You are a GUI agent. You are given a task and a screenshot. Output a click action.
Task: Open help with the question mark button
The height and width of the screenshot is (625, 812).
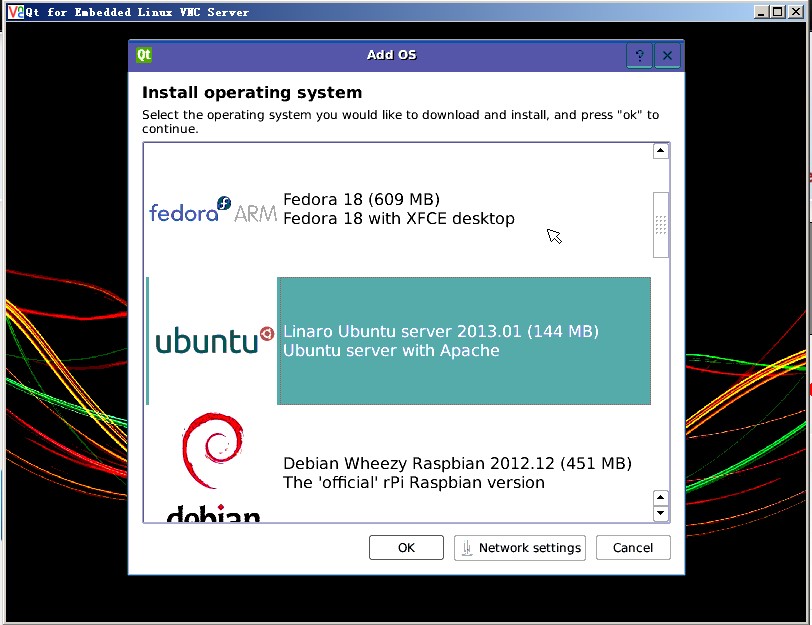click(640, 55)
